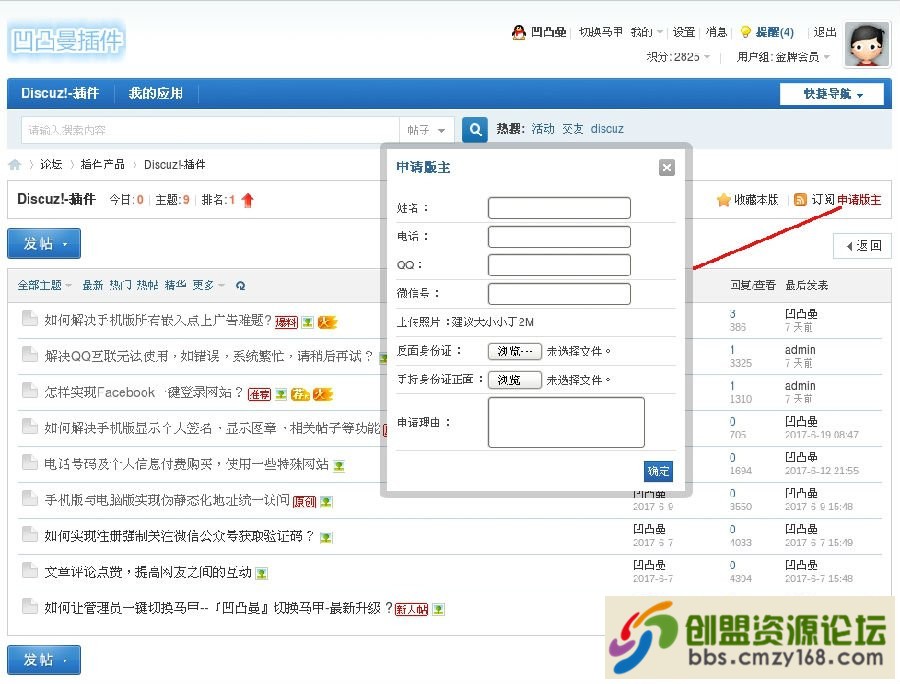Open thread 文章评论点赞，提高网友之间的互动
The image size is (900, 684).
pos(148,572)
